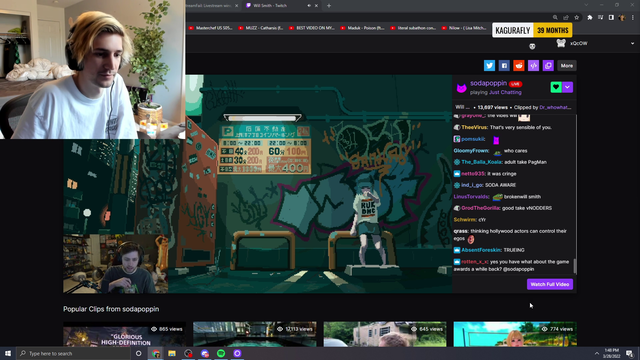Click taskbar clock and date
The image size is (640, 360).
612,353
